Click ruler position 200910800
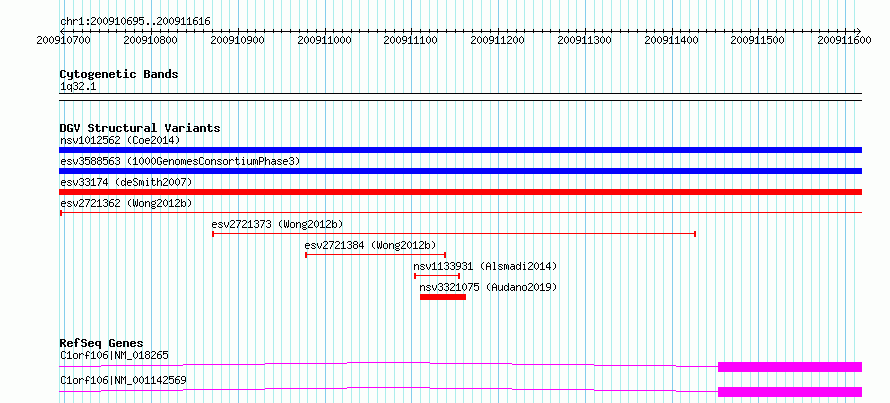This screenshot has width=890, height=403. point(150,40)
